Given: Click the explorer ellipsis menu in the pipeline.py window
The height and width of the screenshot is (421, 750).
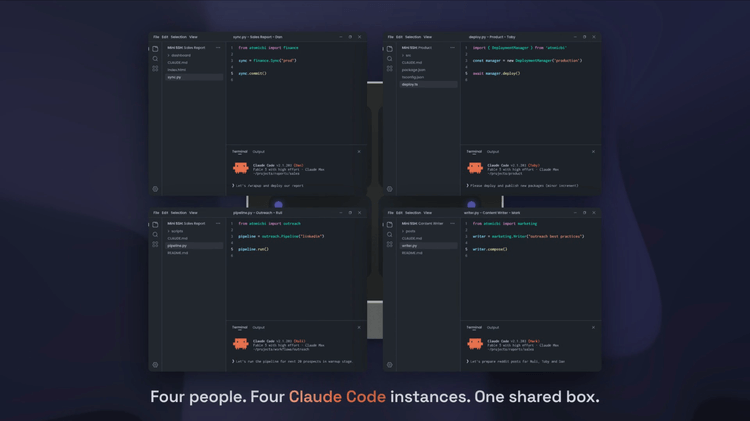Looking at the screenshot, I should (218, 223).
